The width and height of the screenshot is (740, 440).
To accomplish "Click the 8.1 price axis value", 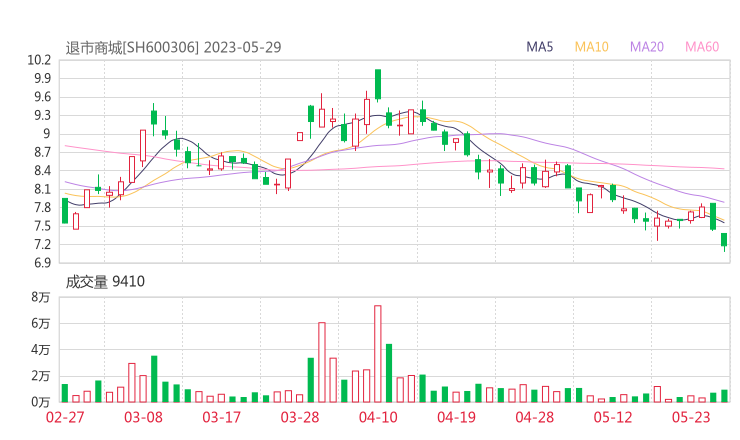I will (42, 189).
